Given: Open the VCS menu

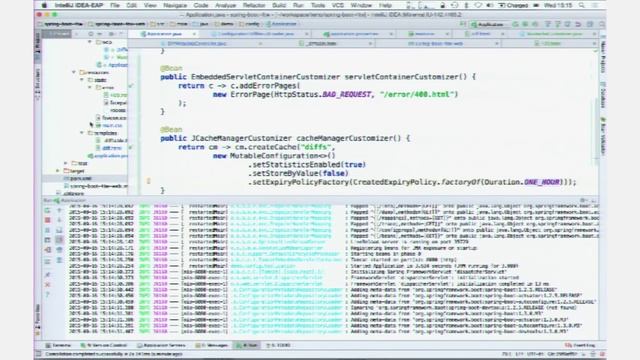Looking at the screenshot, I should pos(338,5).
